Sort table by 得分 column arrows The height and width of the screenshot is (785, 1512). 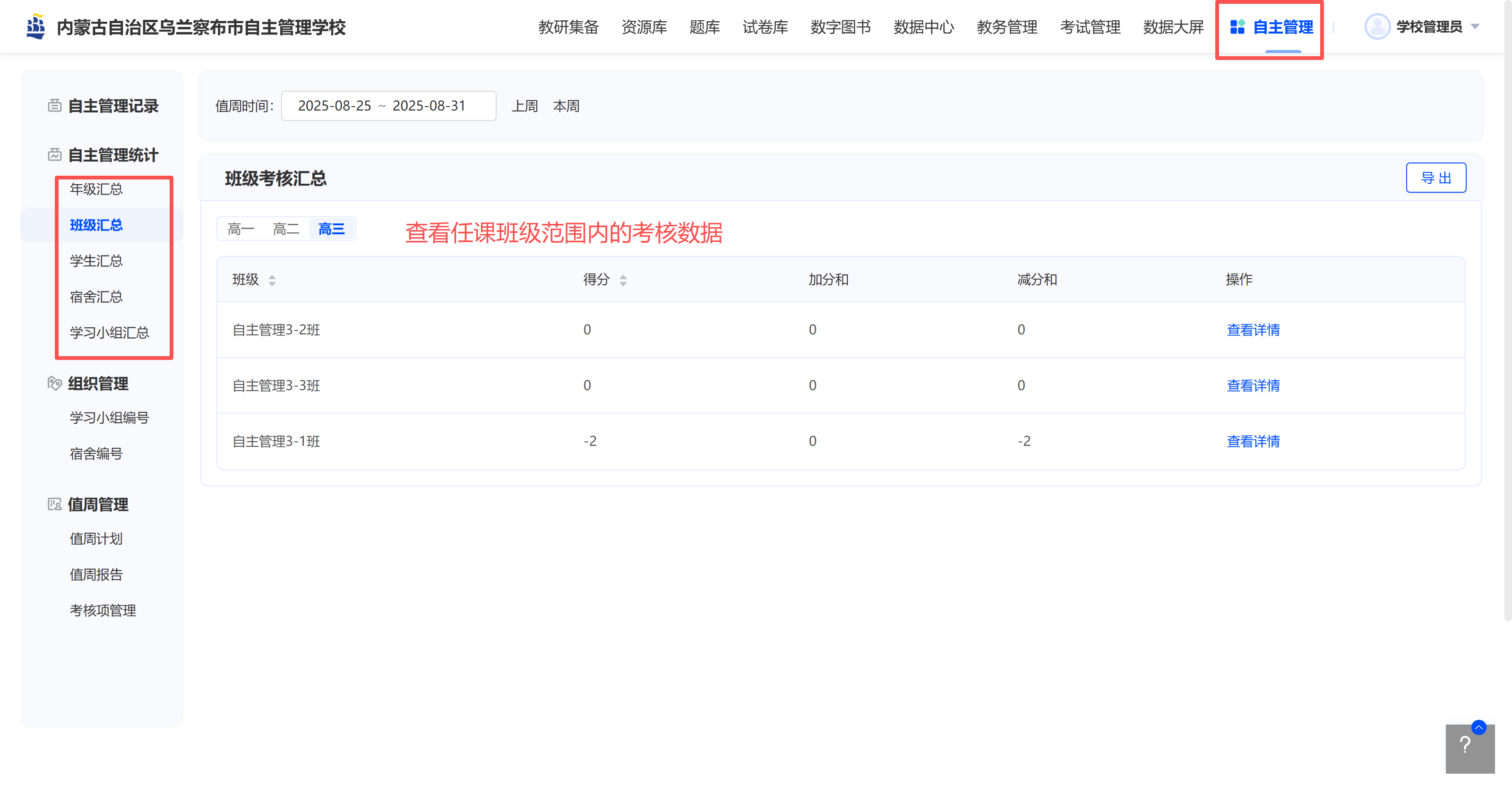(623, 281)
